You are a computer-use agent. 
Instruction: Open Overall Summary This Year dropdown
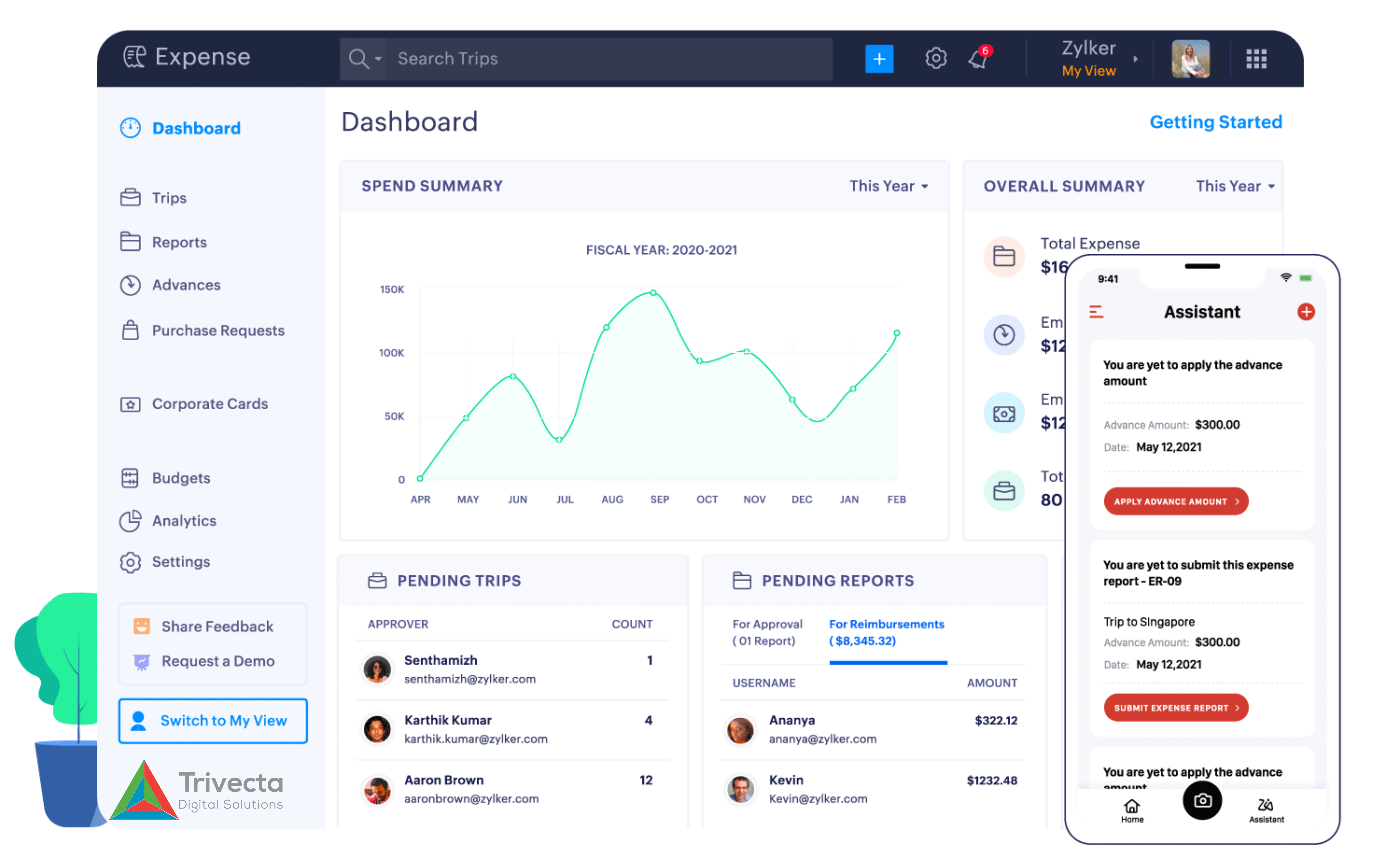[x=1235, y=186]
